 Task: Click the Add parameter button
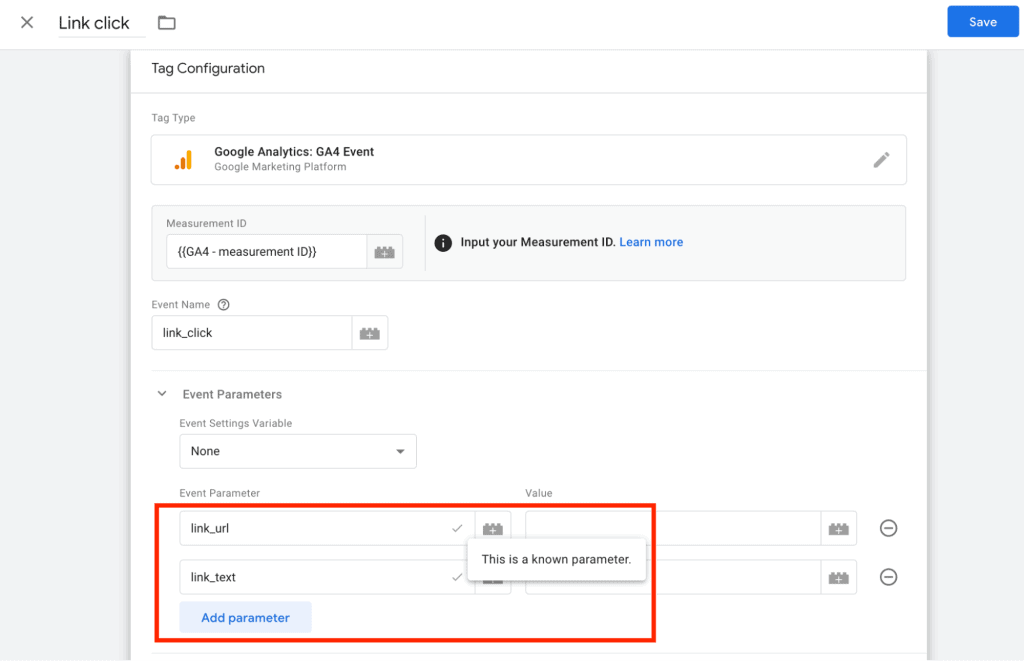click(x=244, y=617)
